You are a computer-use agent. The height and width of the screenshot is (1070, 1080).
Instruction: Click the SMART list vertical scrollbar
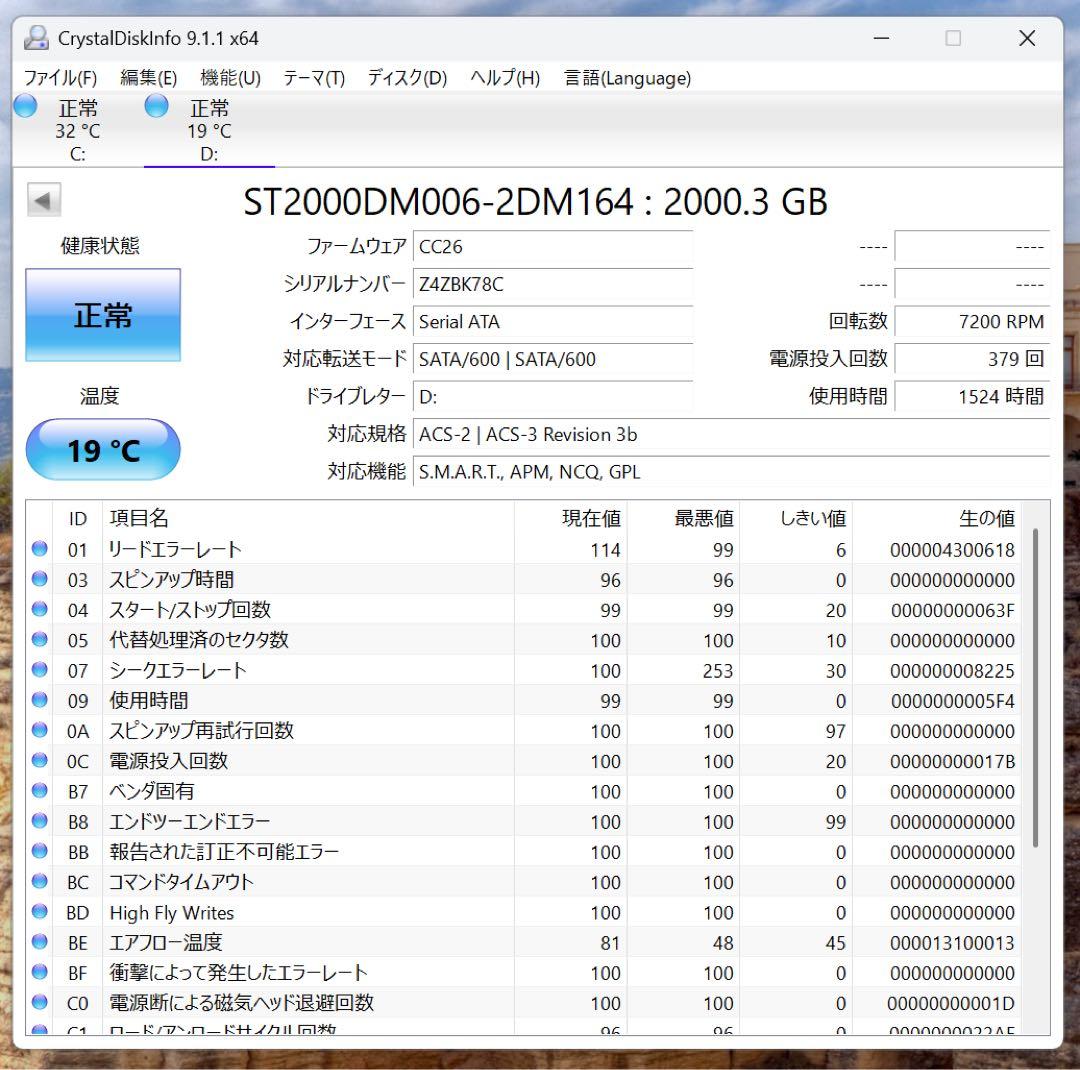(1035, 689)
